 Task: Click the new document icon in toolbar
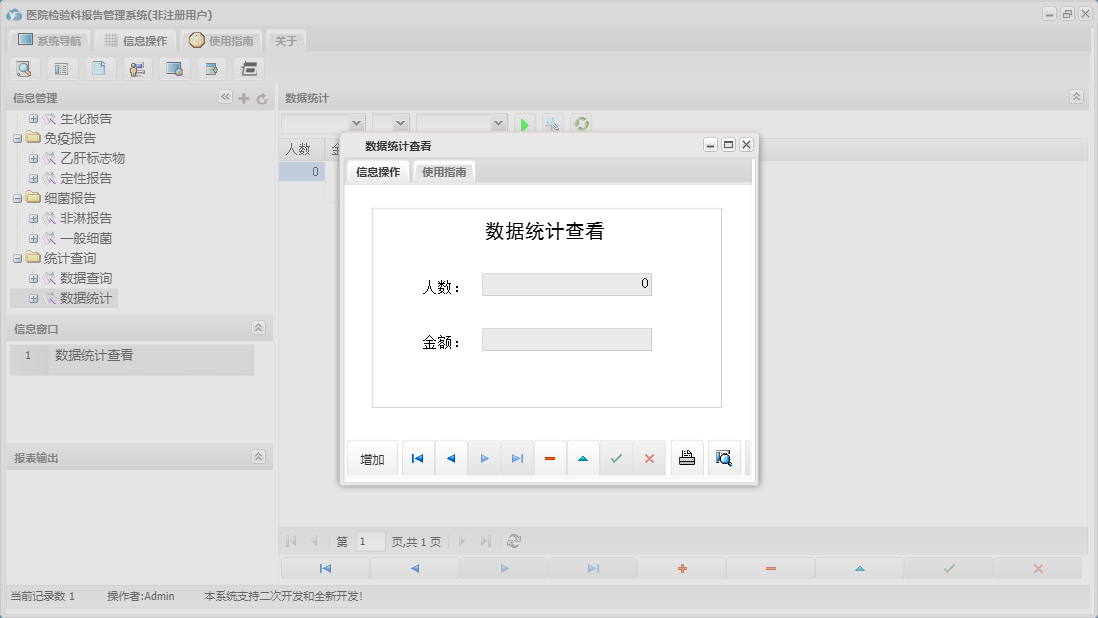99,68
